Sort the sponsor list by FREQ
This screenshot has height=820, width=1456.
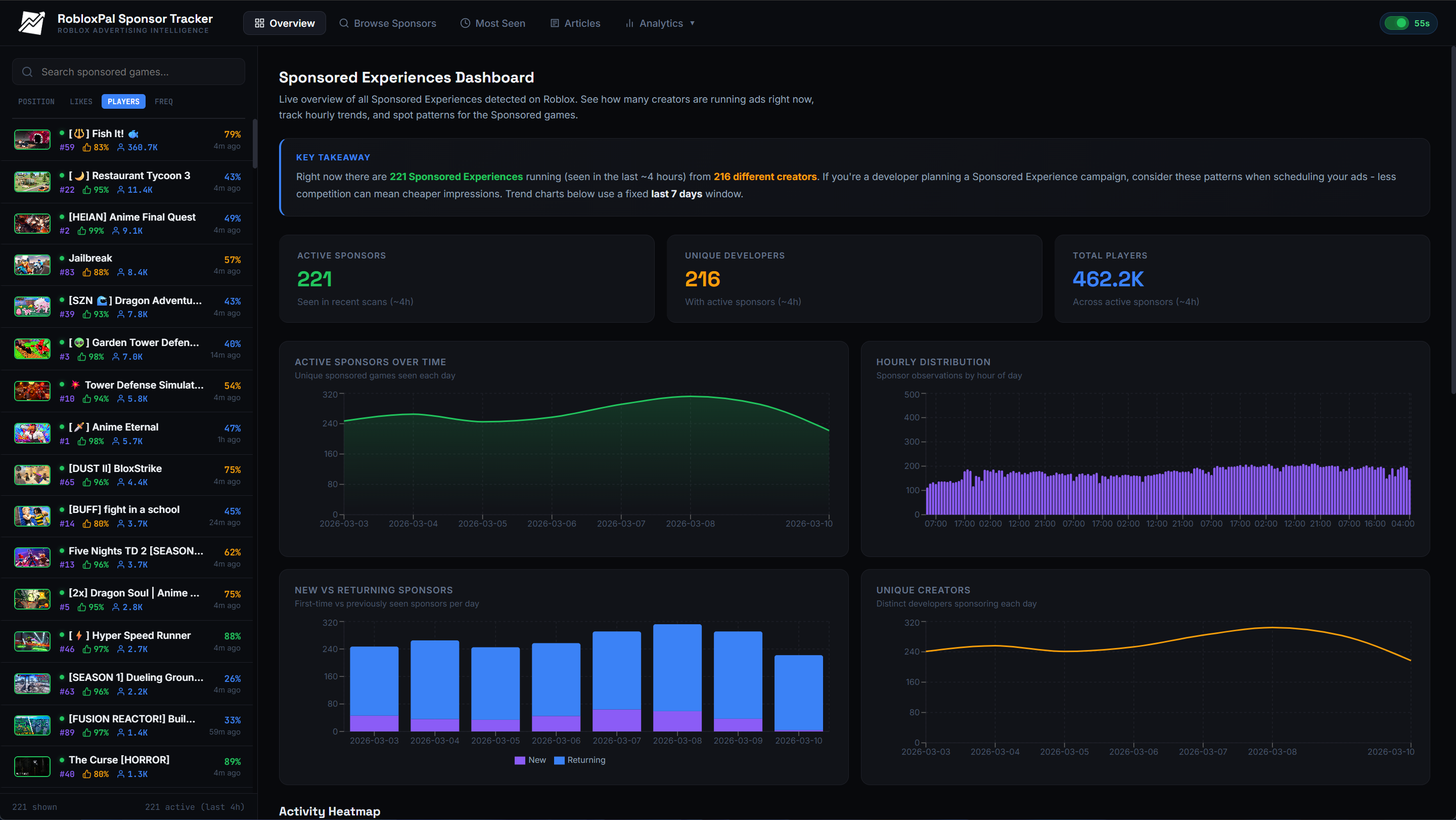[x=163, y=102]
